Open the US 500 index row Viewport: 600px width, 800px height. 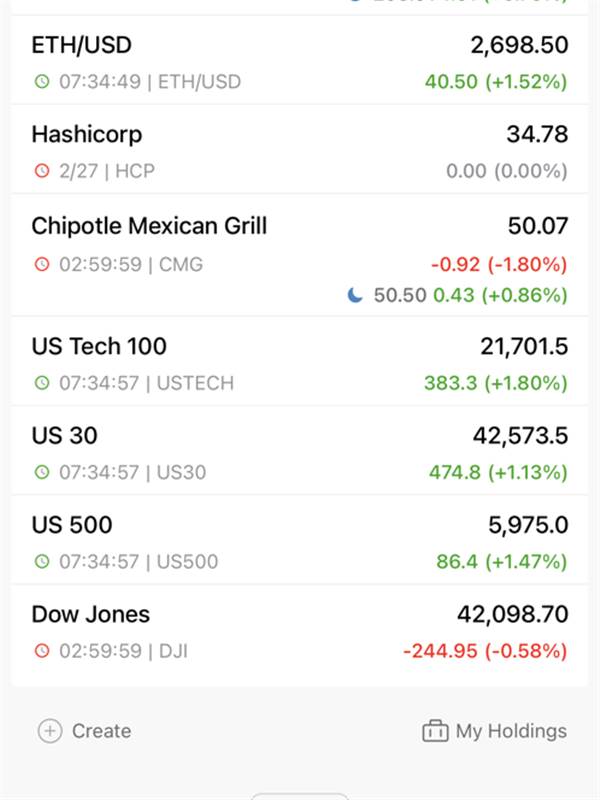pyautogui.click(x=299, y=541)
